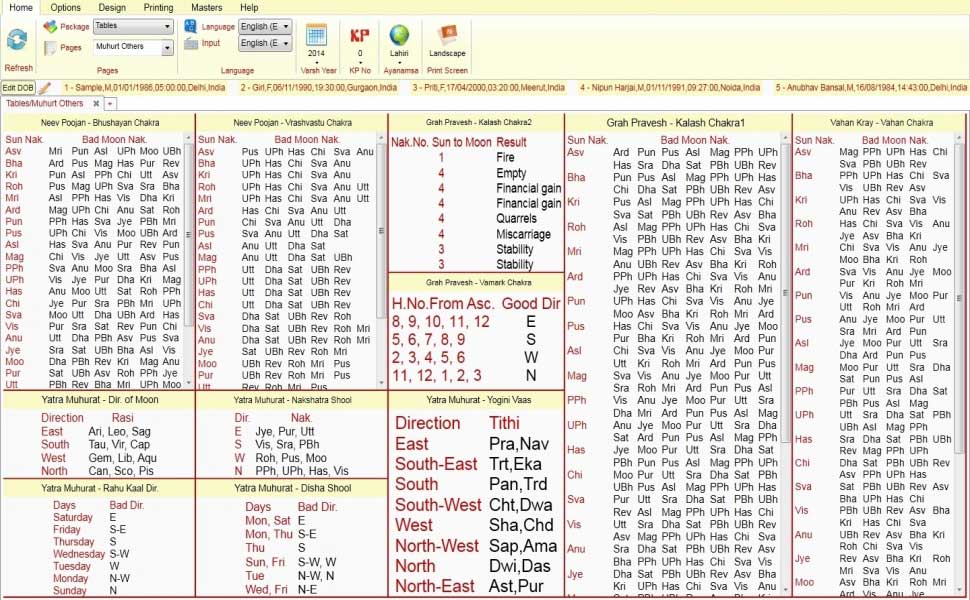Click the Kalash Chakra1 panel scrollbar
This screenshot has height=600, width=970.
point(785,293)
